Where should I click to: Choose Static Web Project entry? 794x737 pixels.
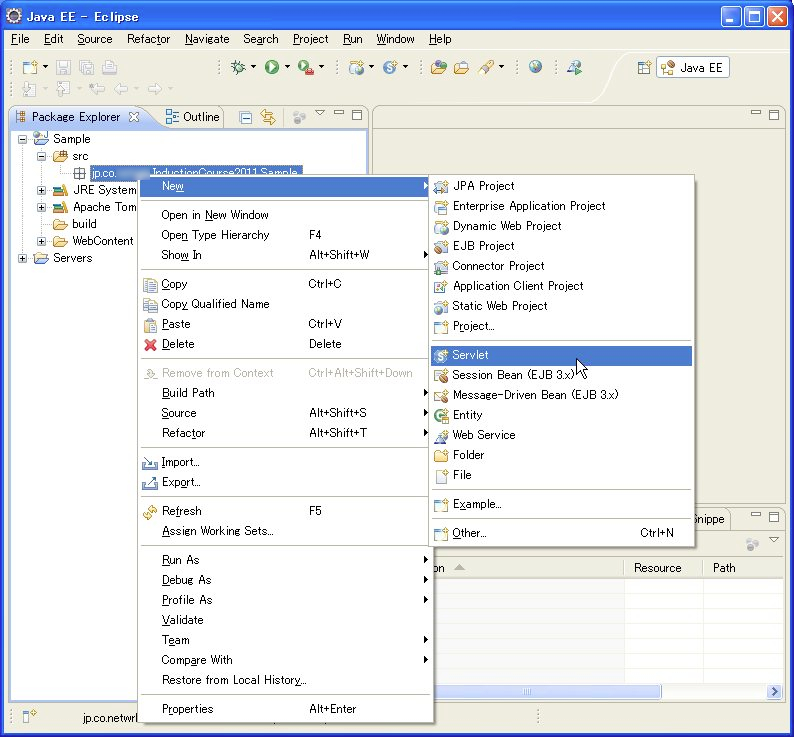561,306
